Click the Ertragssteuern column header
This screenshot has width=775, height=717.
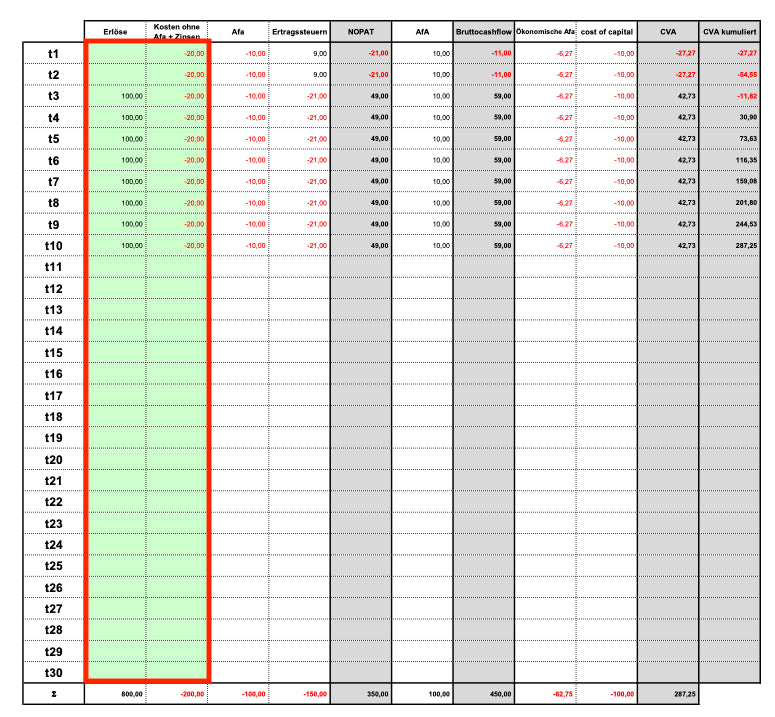(x=300, y=32)
